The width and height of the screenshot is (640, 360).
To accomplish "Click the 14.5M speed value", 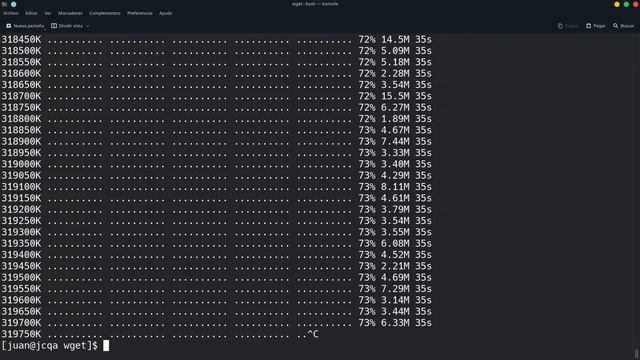I will (x=395, y=40).
